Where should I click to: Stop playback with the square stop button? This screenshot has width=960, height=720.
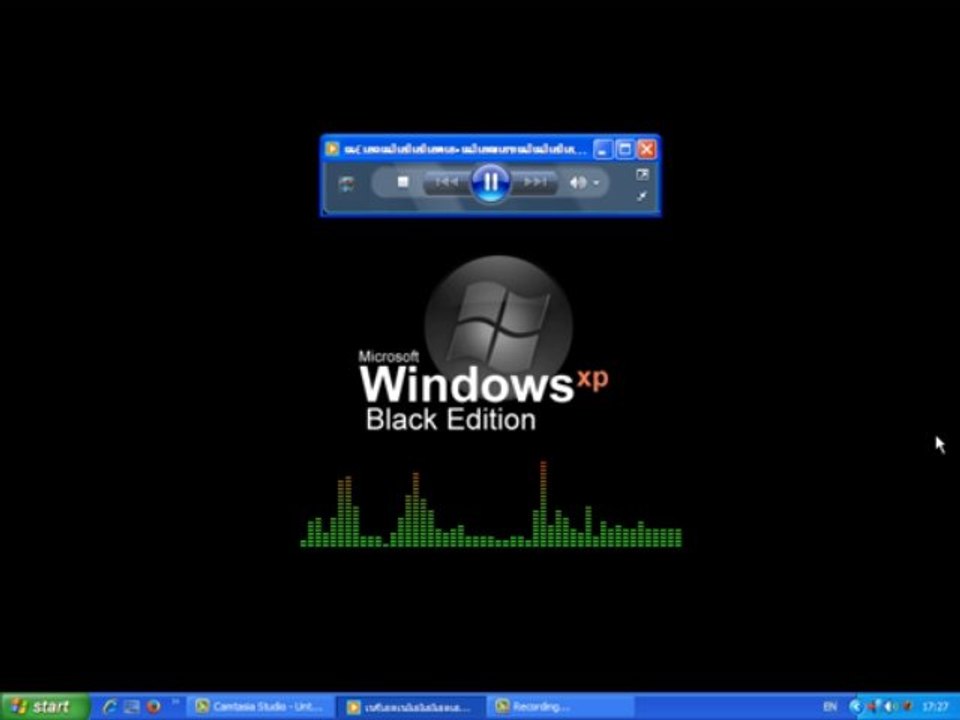pos(402,182)
